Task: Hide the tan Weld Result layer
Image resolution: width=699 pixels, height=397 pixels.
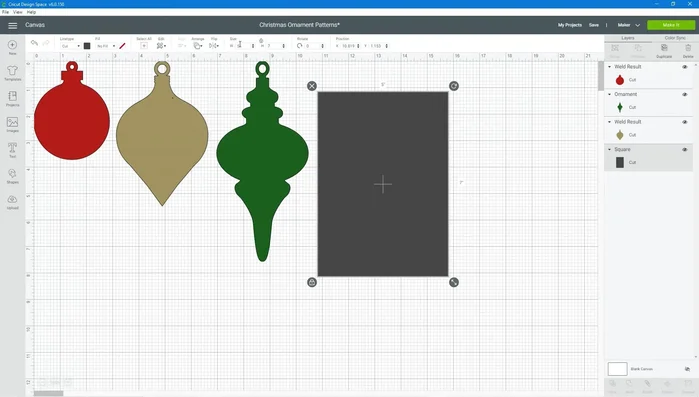Action: [x=685, y=122]
